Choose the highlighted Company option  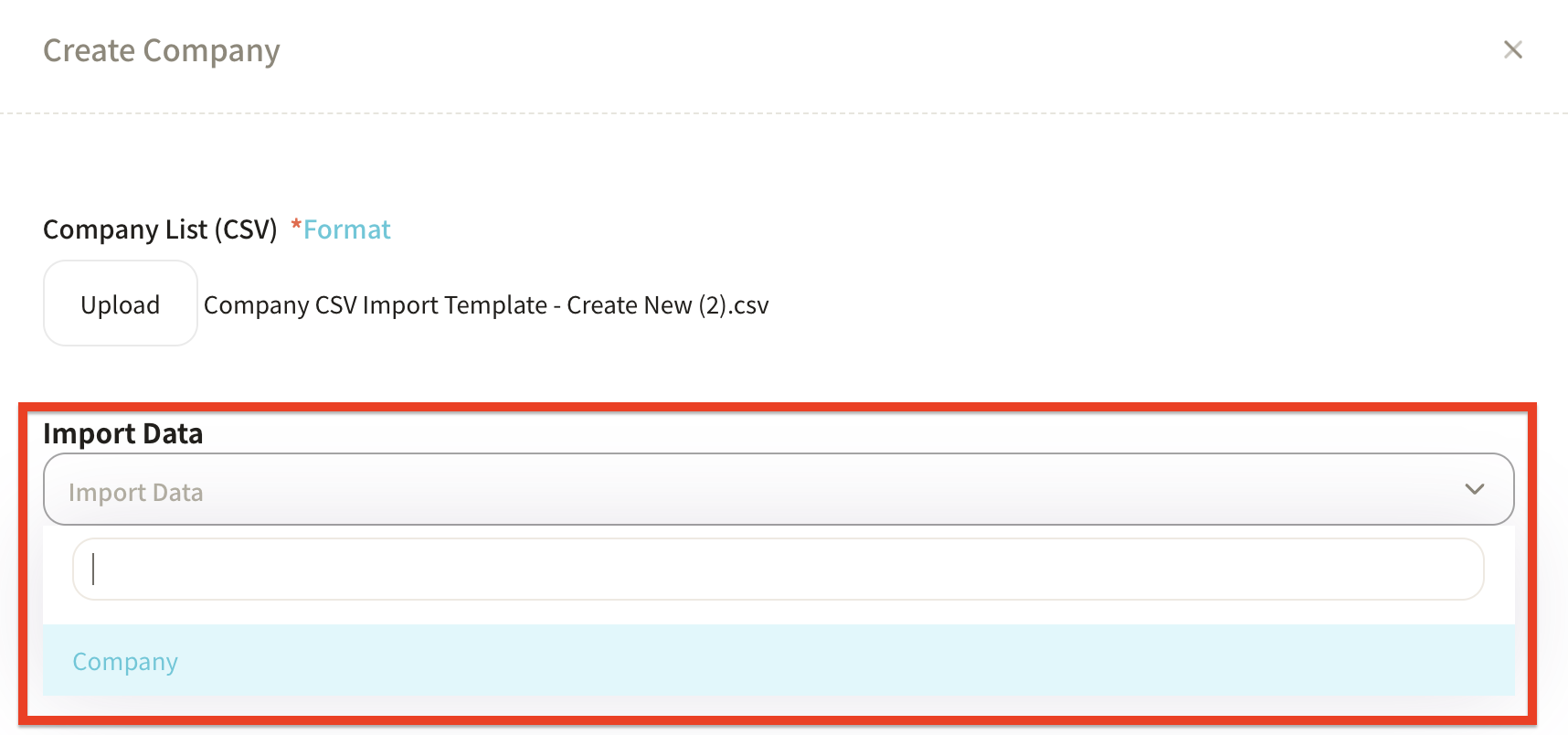coord(777,661)
